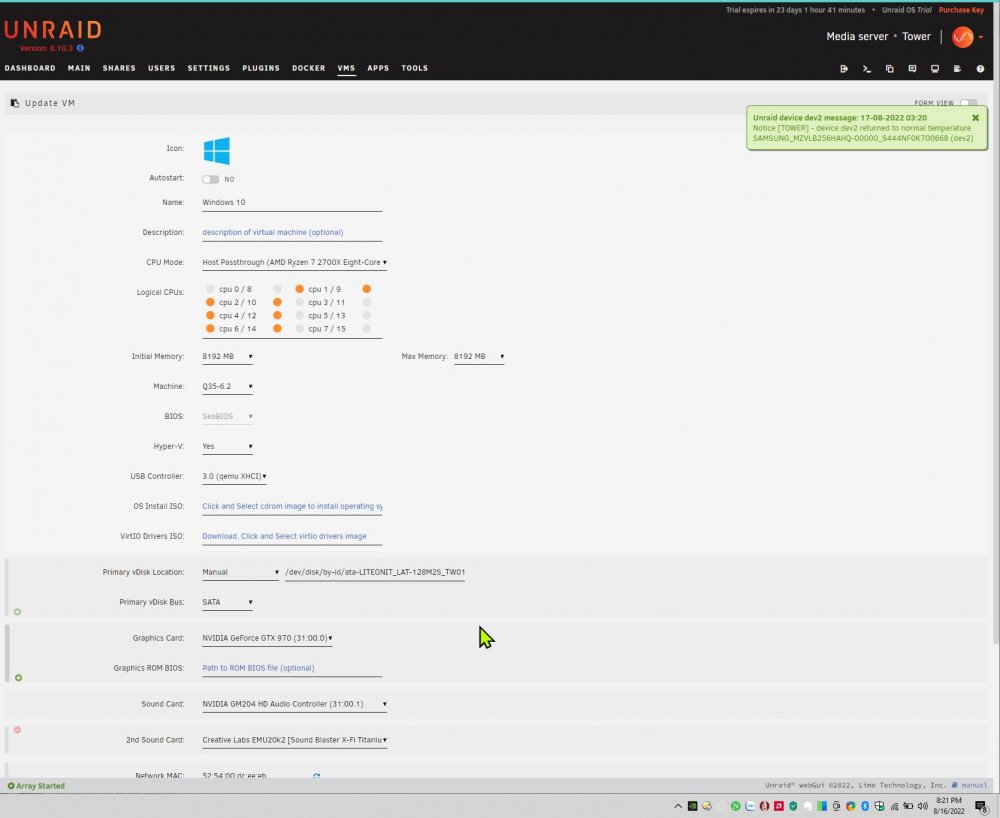Open the web terminal prompt icon
The width and height of the screenshot is (1000, 818).
coord(867,69)
